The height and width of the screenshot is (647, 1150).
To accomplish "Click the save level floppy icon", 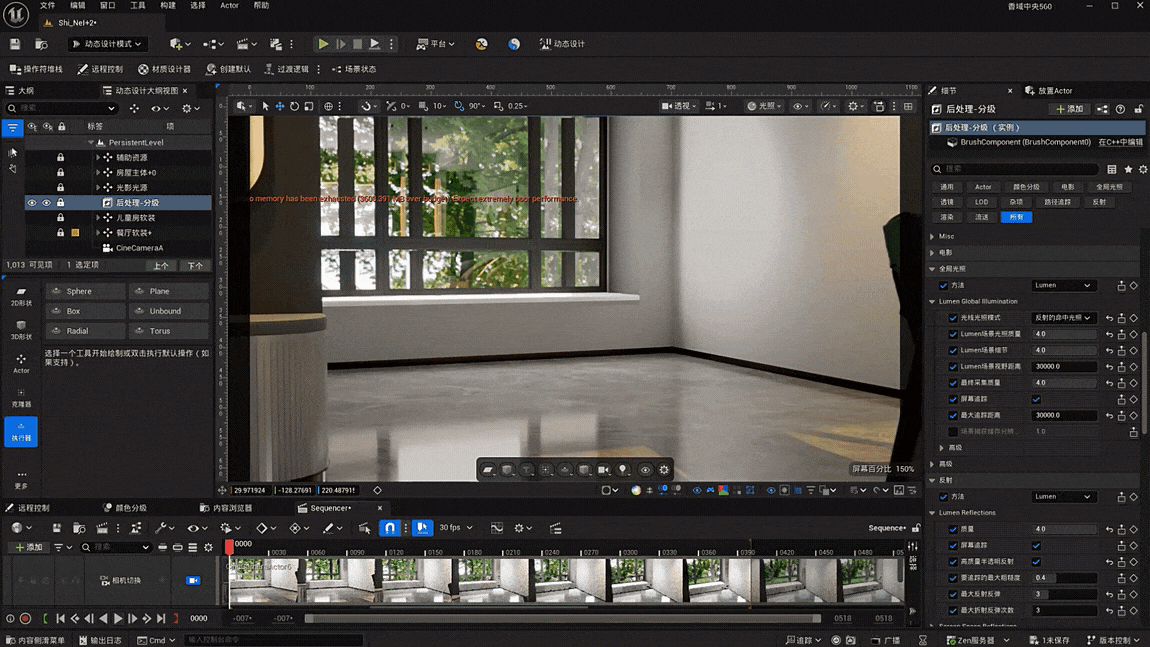I will 15,44.
